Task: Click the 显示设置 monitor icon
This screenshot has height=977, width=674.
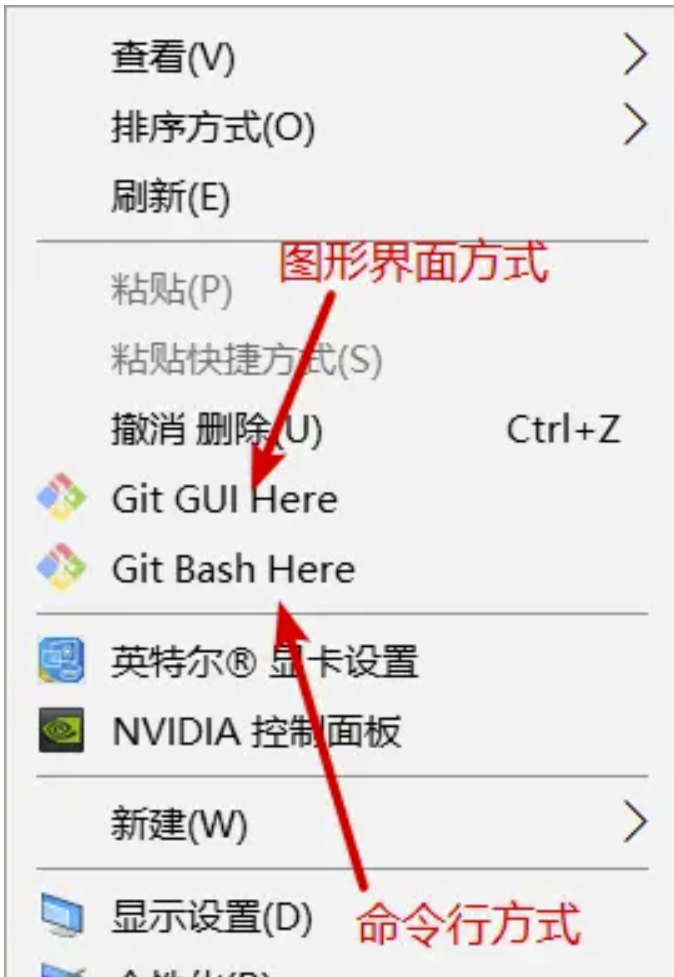Action: [62, 915]
